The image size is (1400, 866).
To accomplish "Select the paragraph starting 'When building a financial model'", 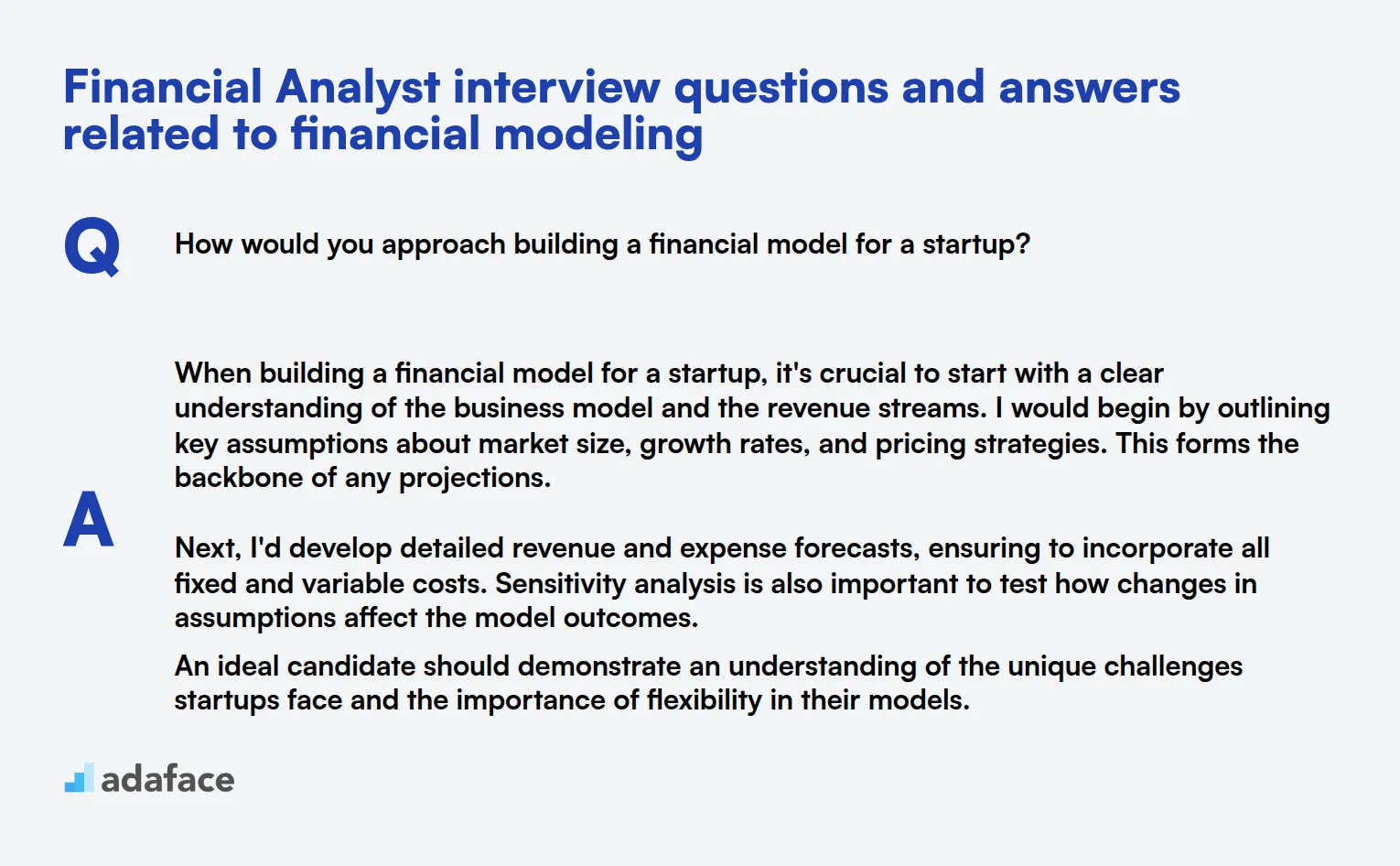I will 752,426.
